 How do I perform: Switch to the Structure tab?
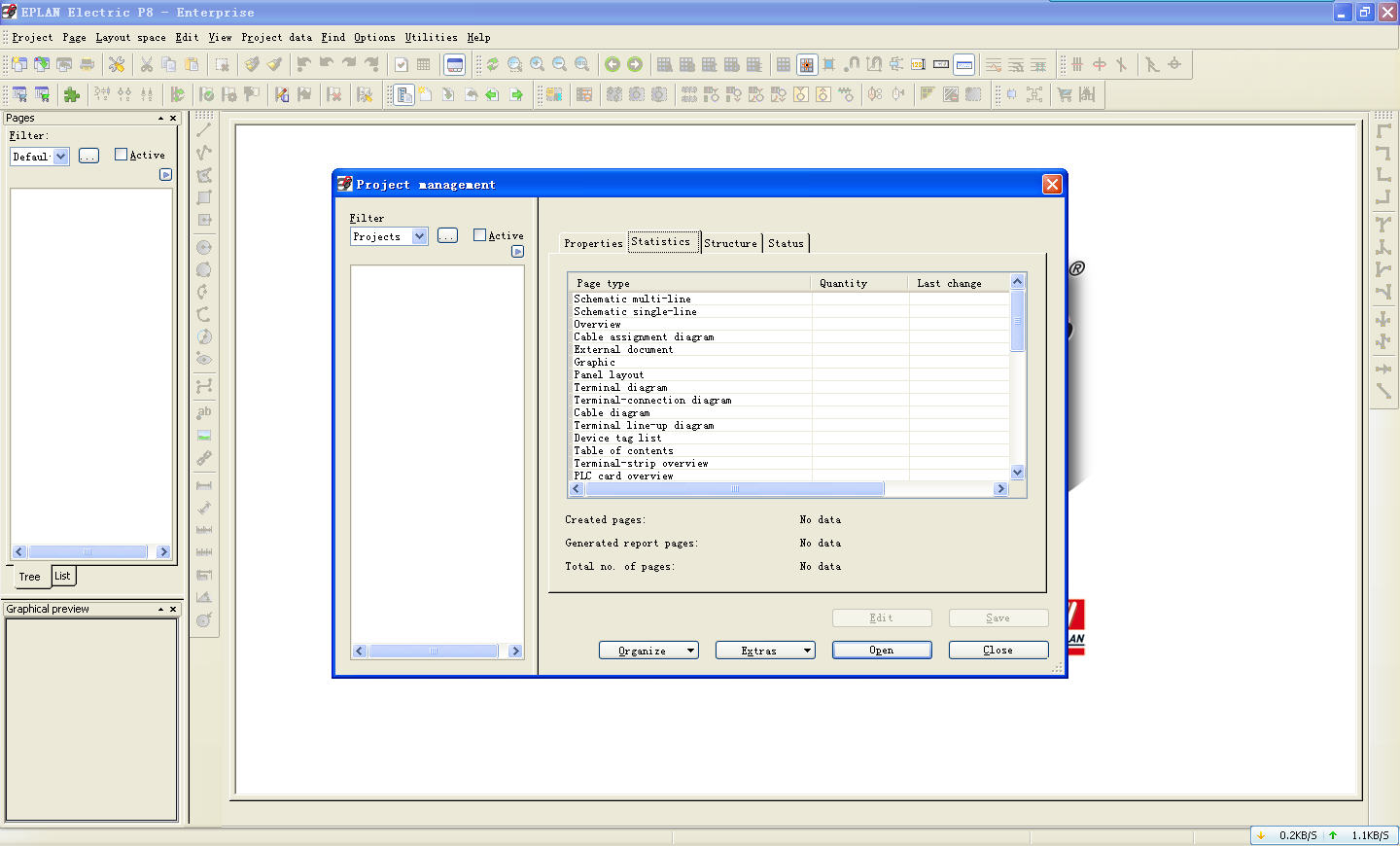(x=730, y=244)
